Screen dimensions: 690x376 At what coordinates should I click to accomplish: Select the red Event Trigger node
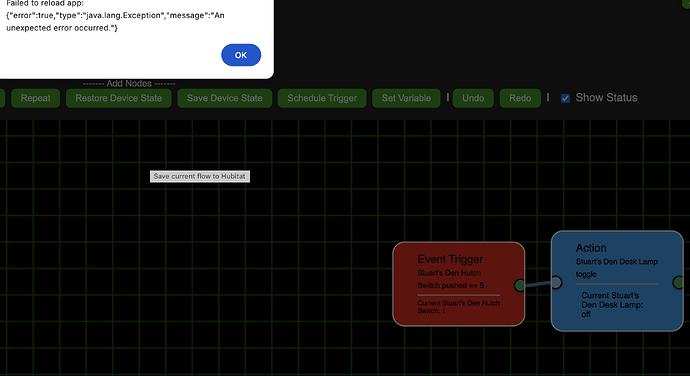tap(459, 284)
